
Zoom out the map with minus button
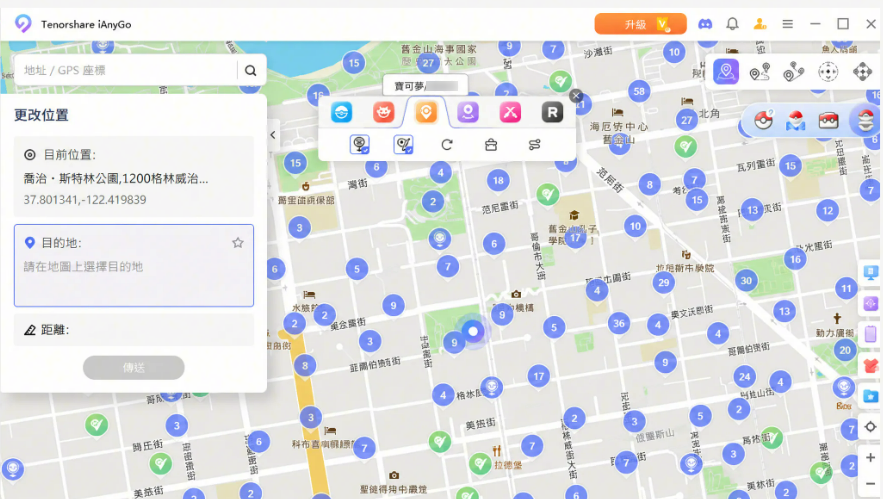870,484
